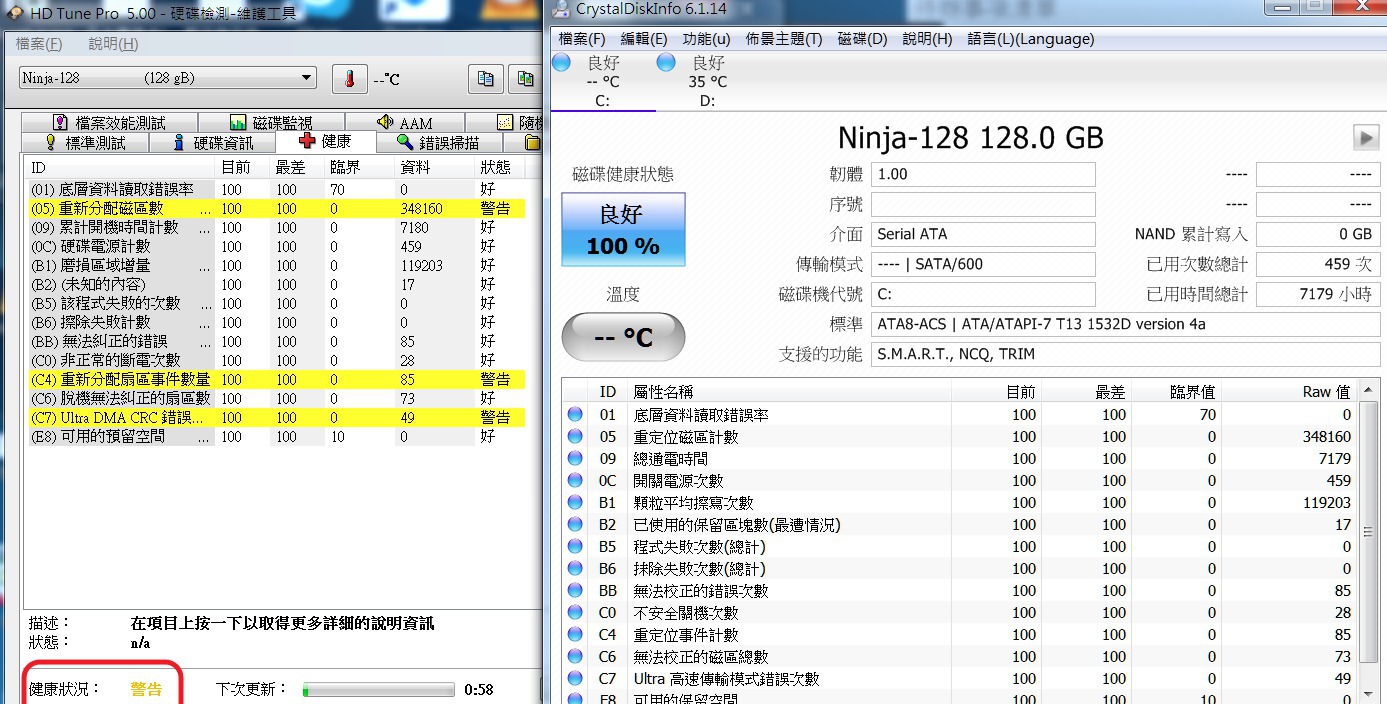Viewport: 1387px width, 704px height.
Task: Click the 支援的功能 field showing S.M.A.R.T., NCQ, TRIM
Action: coord(1125,354)
